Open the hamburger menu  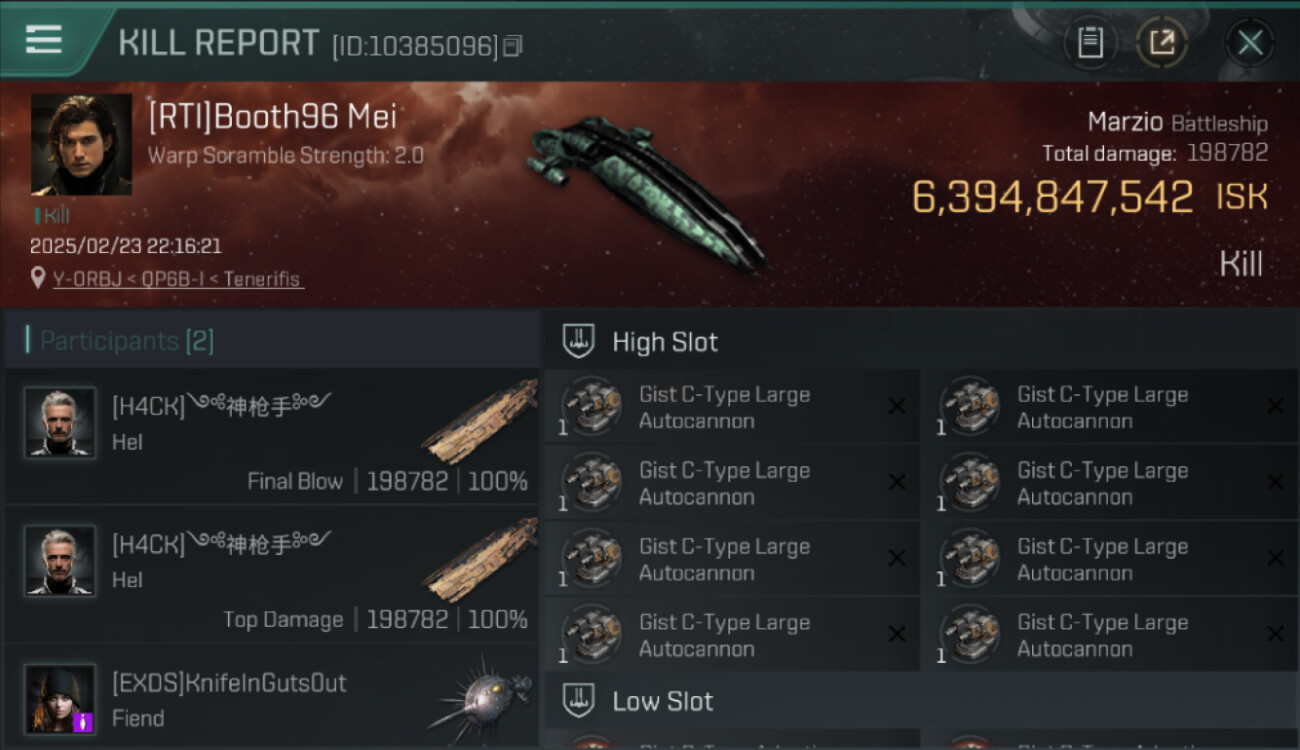click(44, 40)
